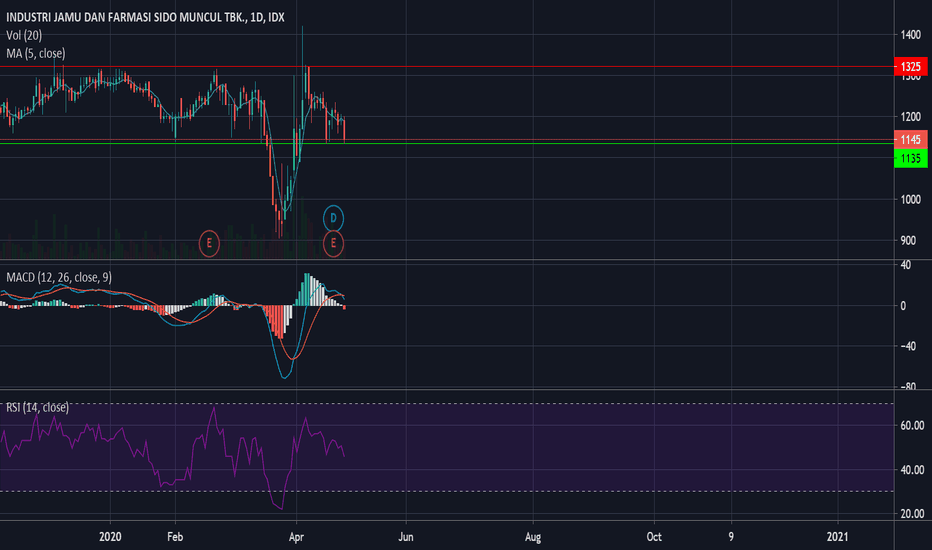Select the 1145 current price label
The width and height of the screenshot is (932, 550).
tap(911, 140)
